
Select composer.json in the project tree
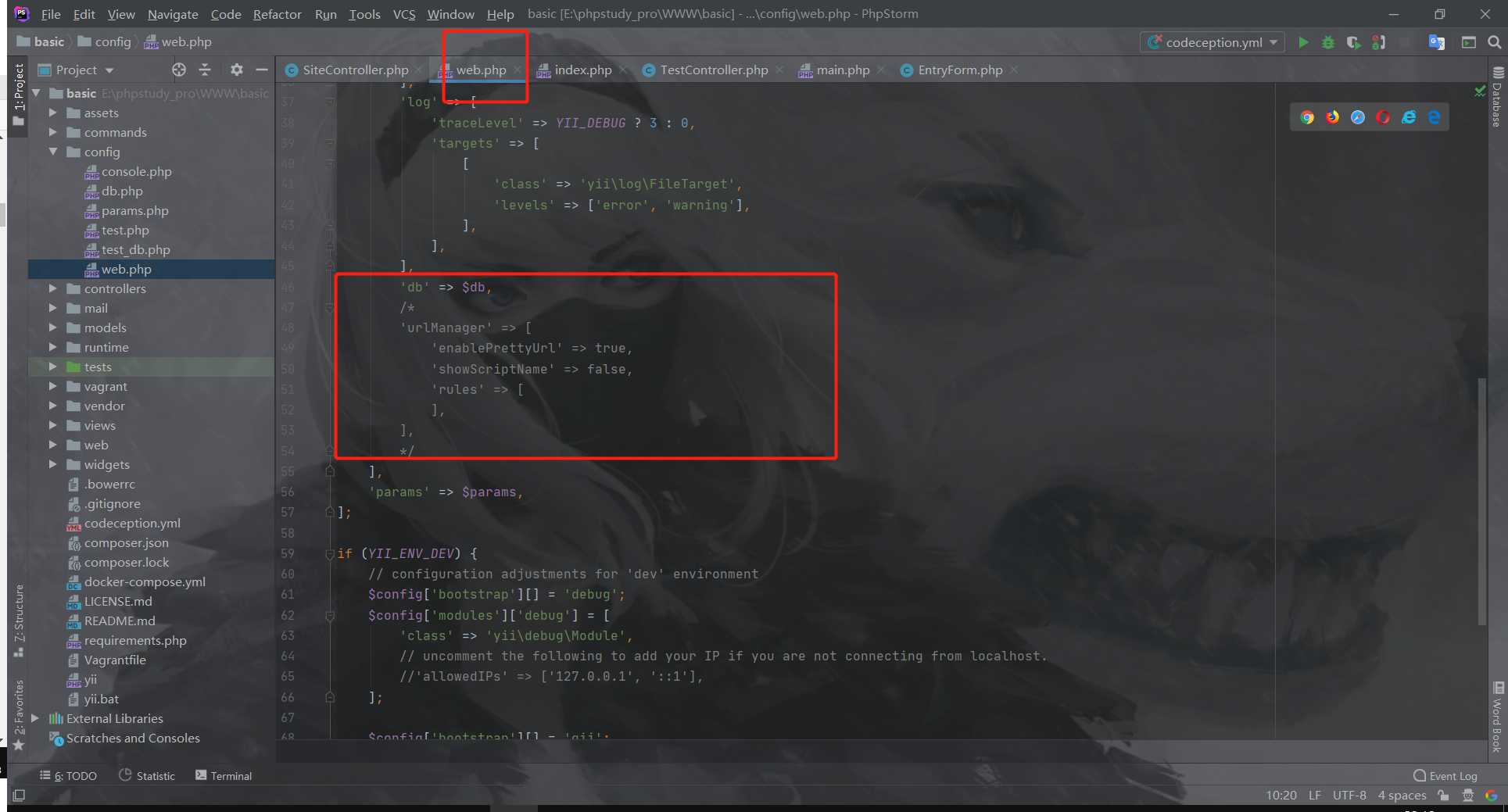pos(127,542)
